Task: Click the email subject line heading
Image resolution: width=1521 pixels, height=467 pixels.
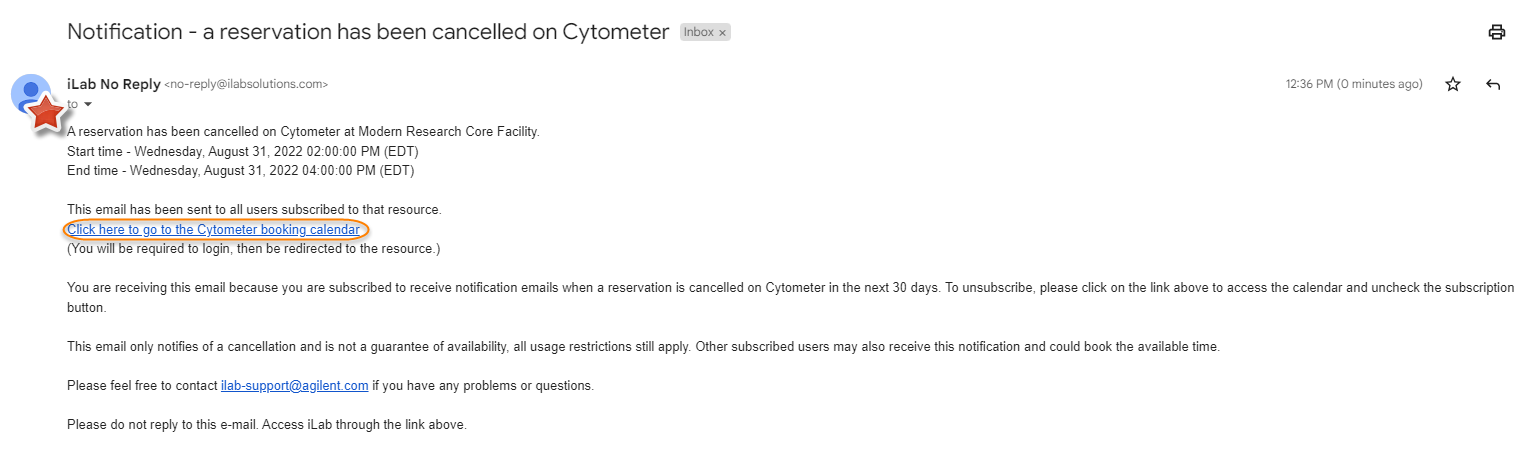Action: point(367,31)
